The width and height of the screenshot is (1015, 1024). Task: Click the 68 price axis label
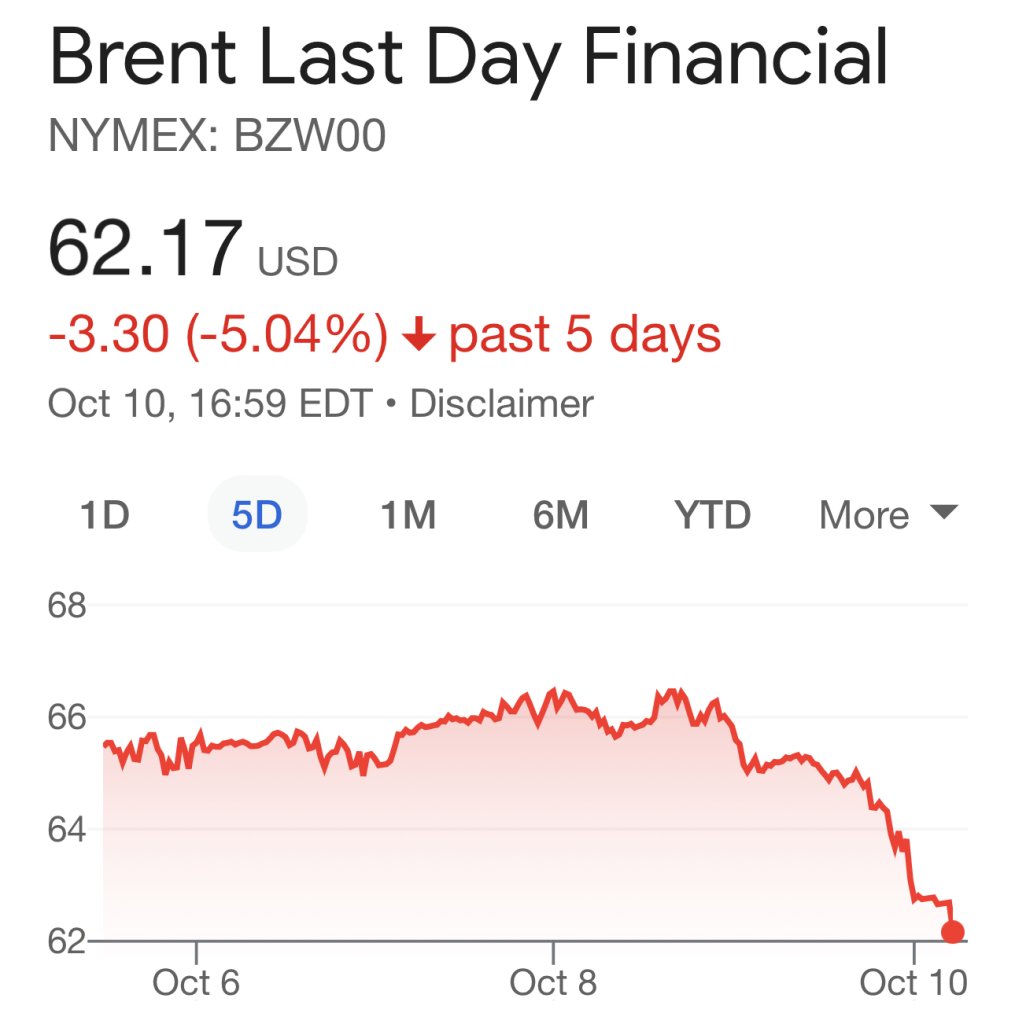(x=68, y=606)
